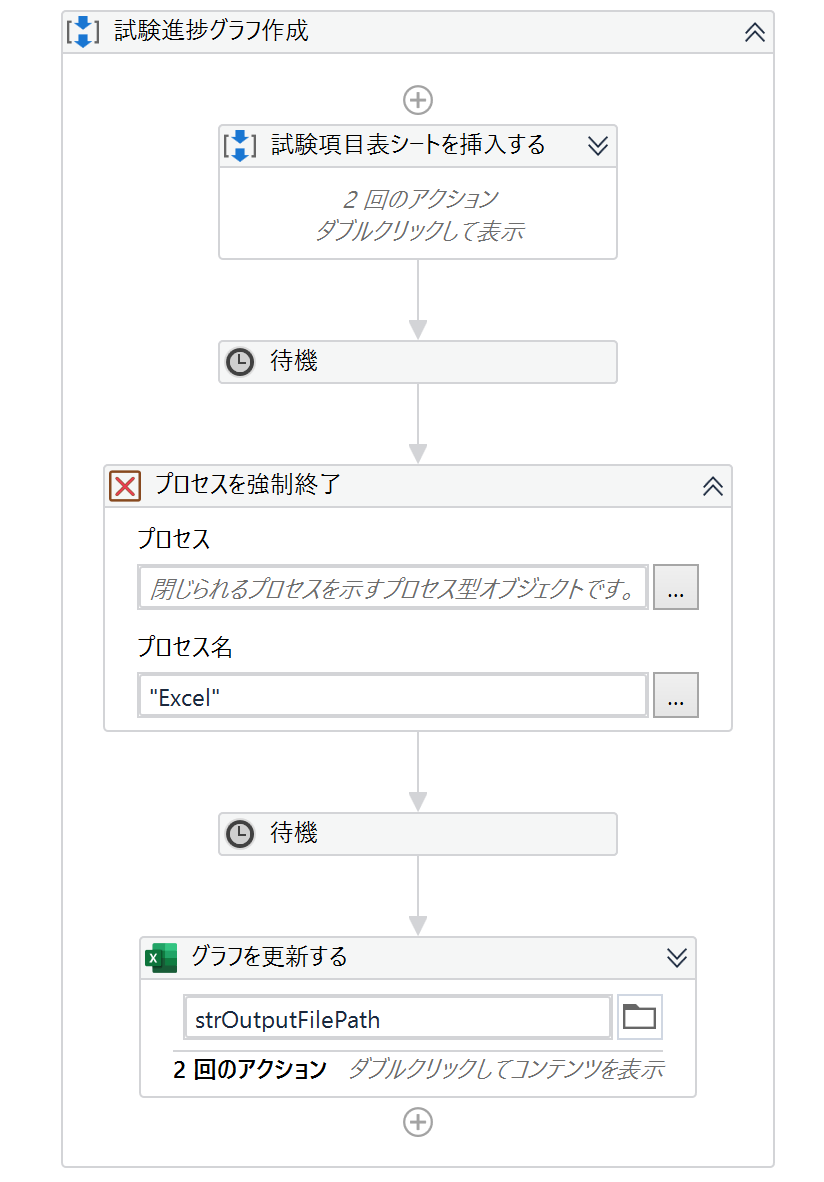Browse for file with the folder icon

coord(639,1019)
